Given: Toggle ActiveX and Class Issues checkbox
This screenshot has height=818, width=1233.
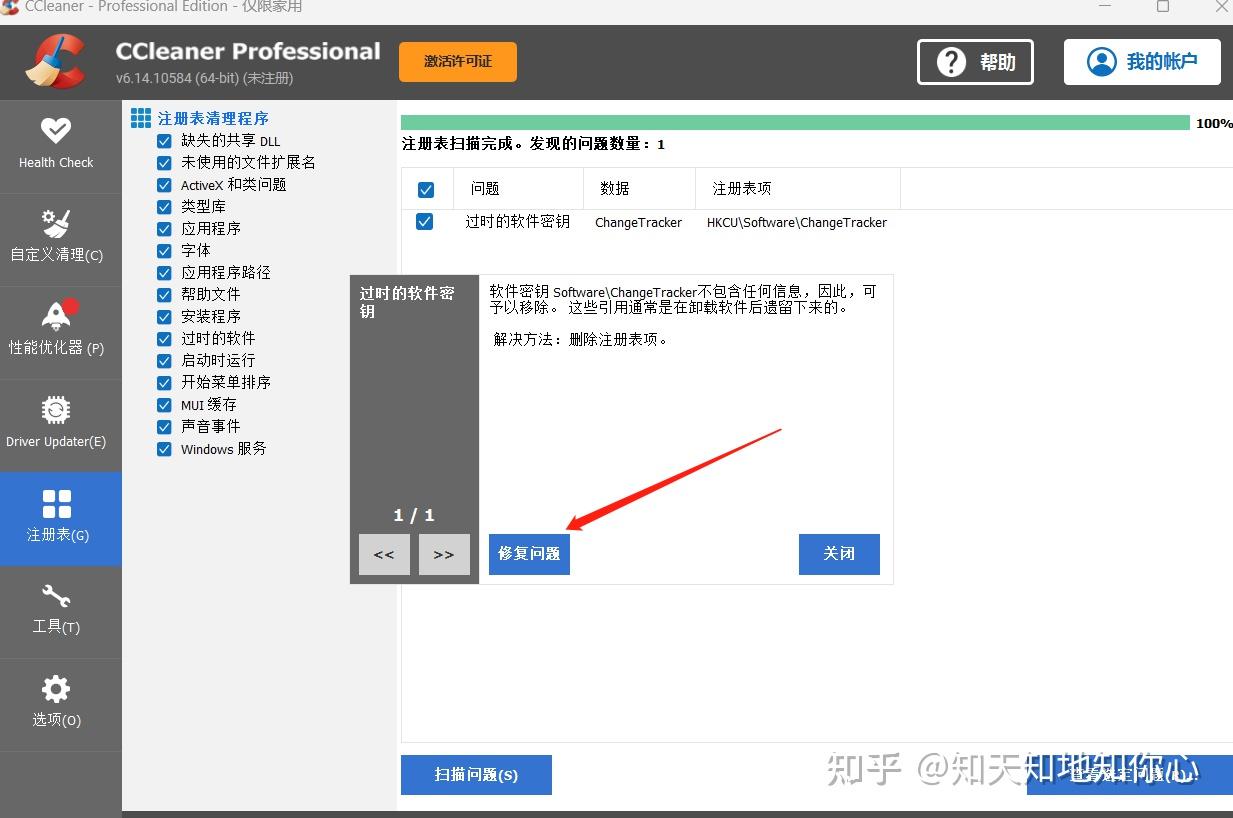Looking at the screenshot, I should coord(164,185).
